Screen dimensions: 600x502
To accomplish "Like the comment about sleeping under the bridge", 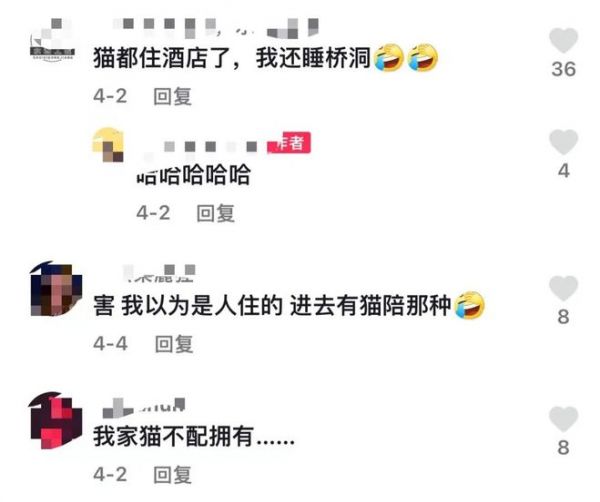I will pos(563,41).
